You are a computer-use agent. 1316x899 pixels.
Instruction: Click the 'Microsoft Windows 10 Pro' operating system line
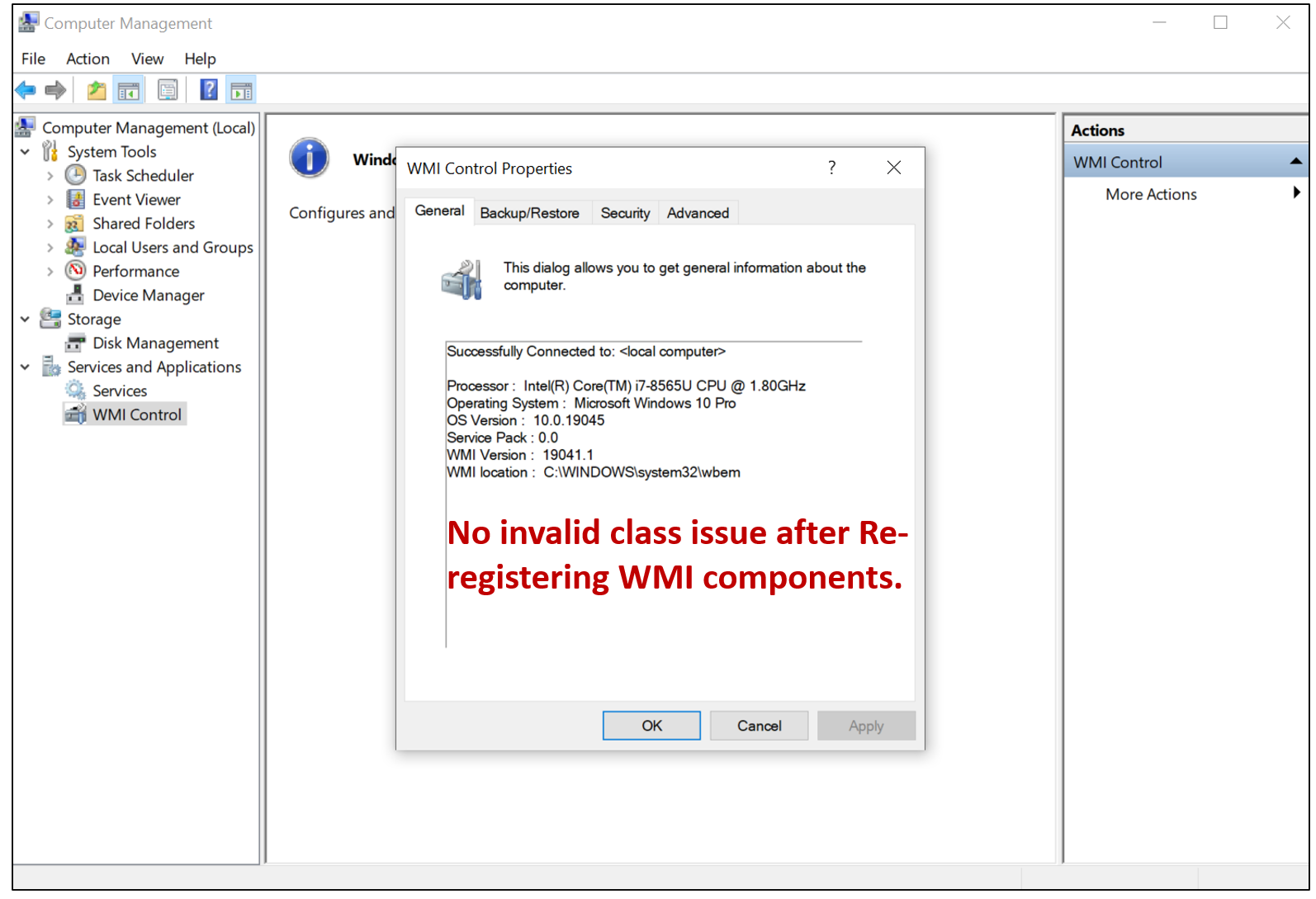coord(591,403)
